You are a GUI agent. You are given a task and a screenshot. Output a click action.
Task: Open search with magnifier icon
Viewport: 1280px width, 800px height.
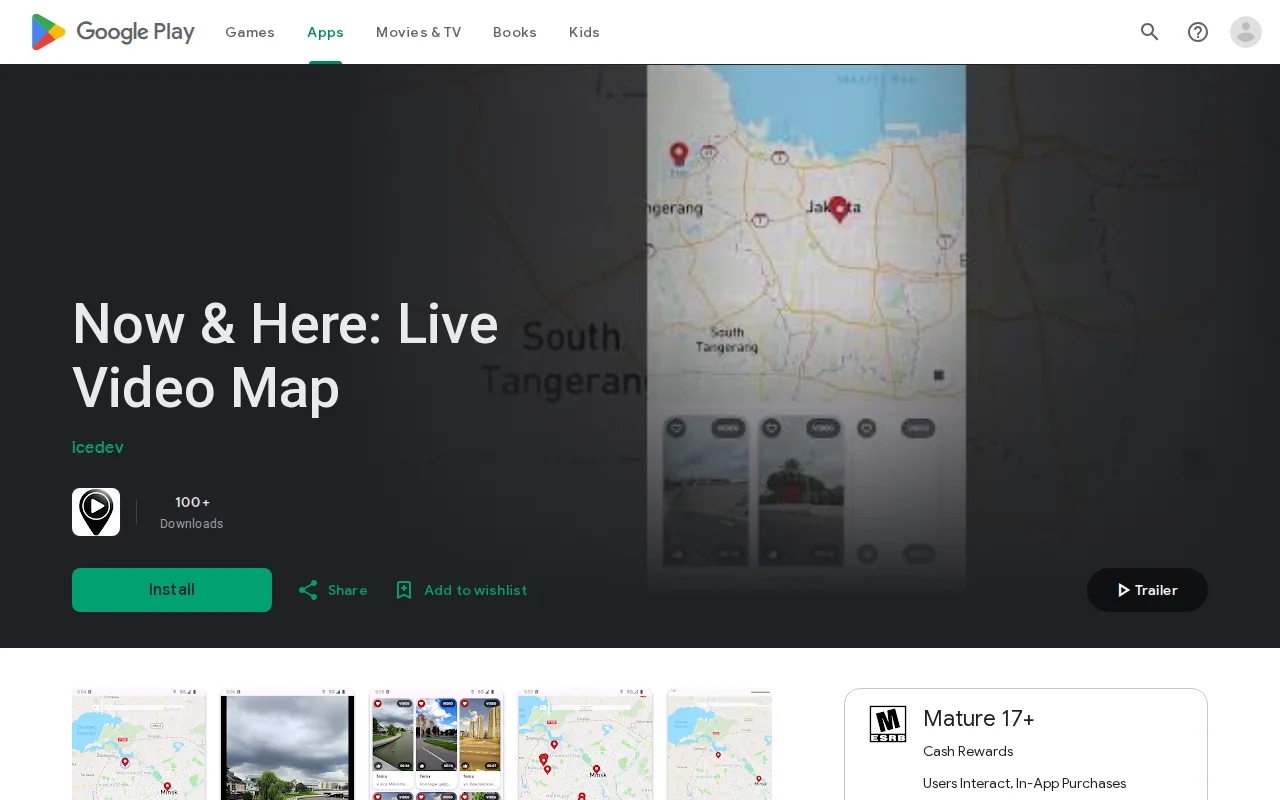coord(1150,32)
